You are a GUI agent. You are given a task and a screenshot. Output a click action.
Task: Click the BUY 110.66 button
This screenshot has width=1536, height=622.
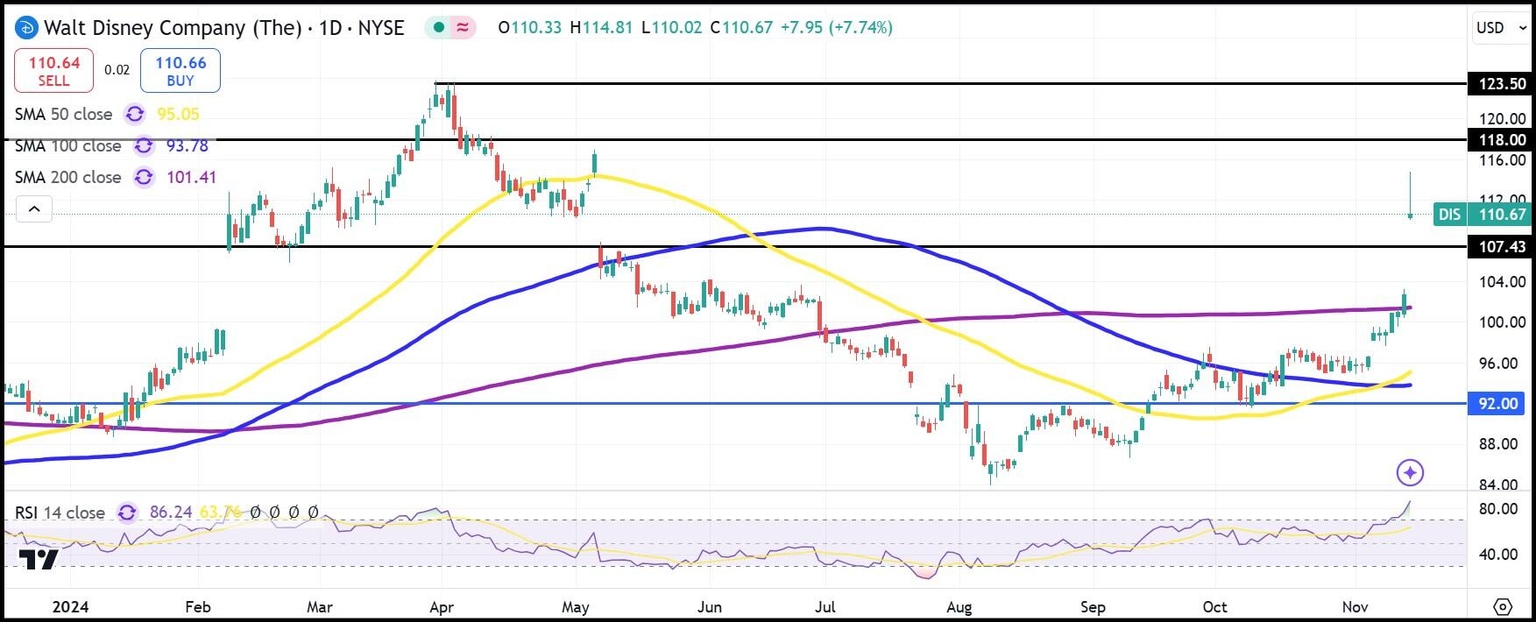click(x=181, y=70)
